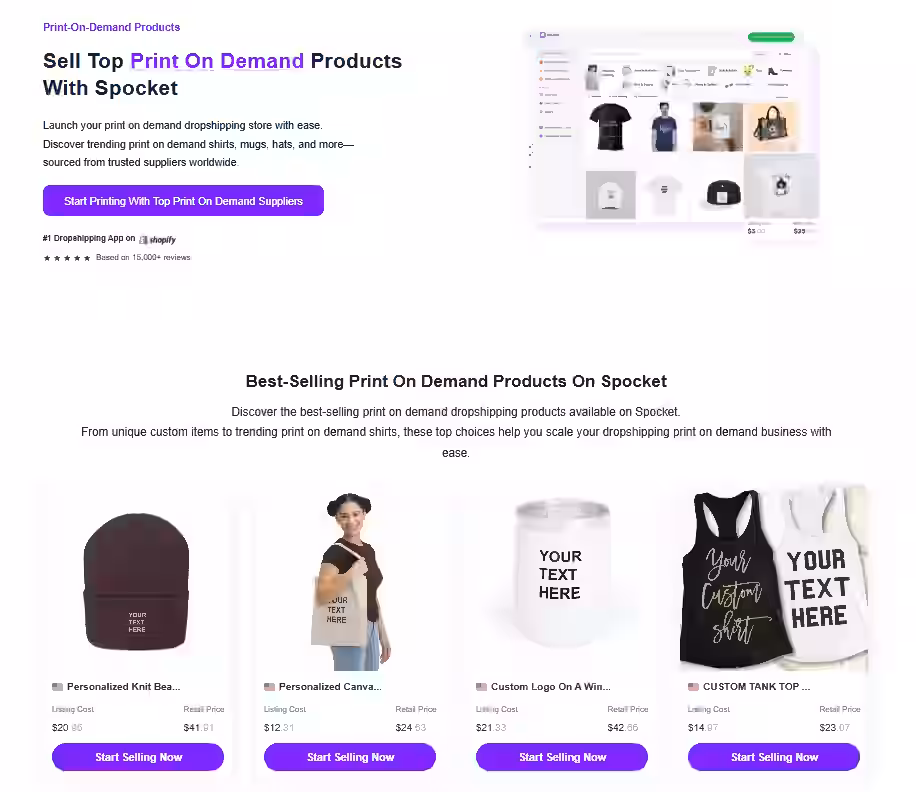This screenshot has width=916, height=792.
Task: Click Start Selling Now under Canvas tote
Action: point(350,757)
